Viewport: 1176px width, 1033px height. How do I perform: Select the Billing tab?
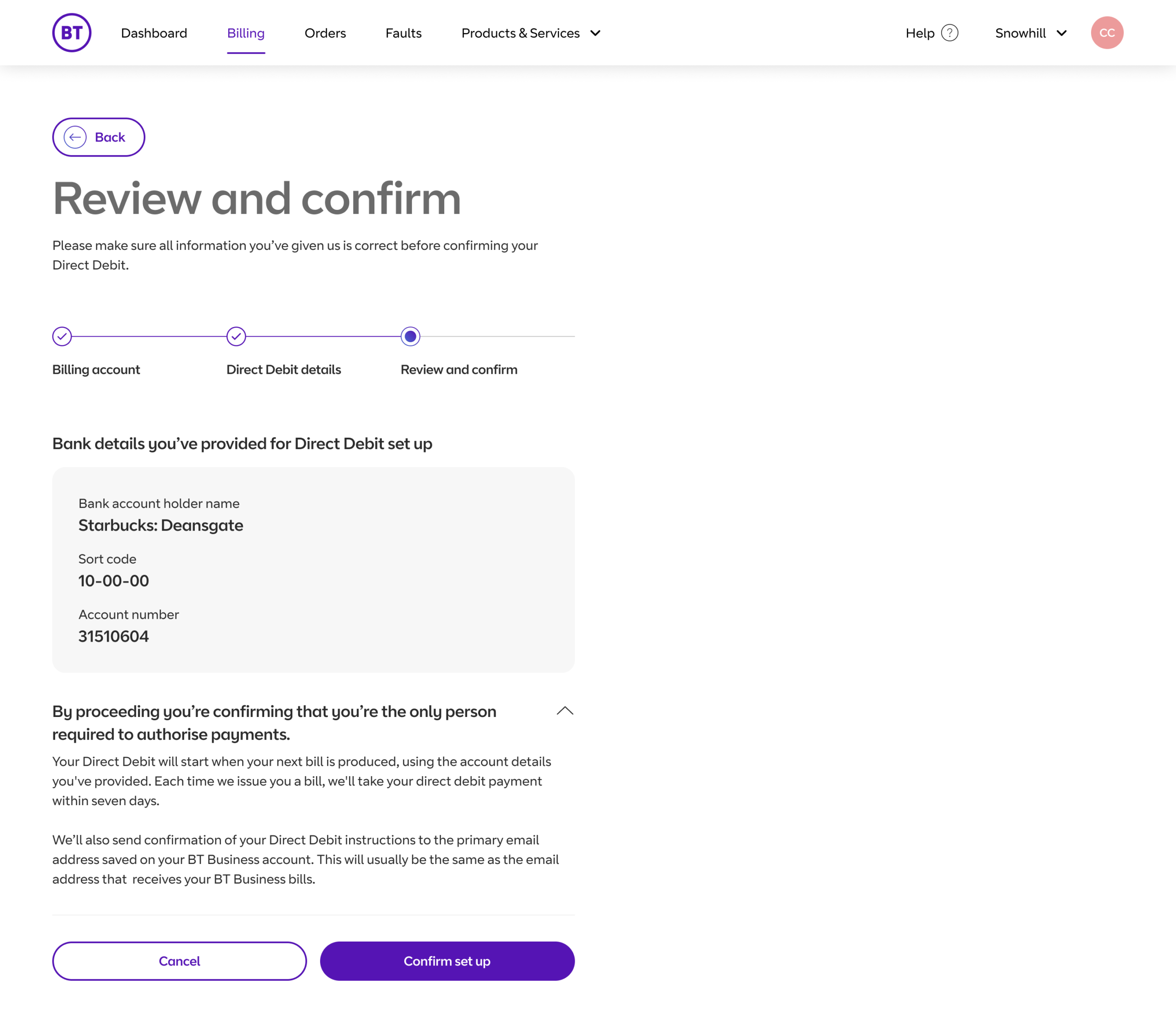click(x=246, y=33)
